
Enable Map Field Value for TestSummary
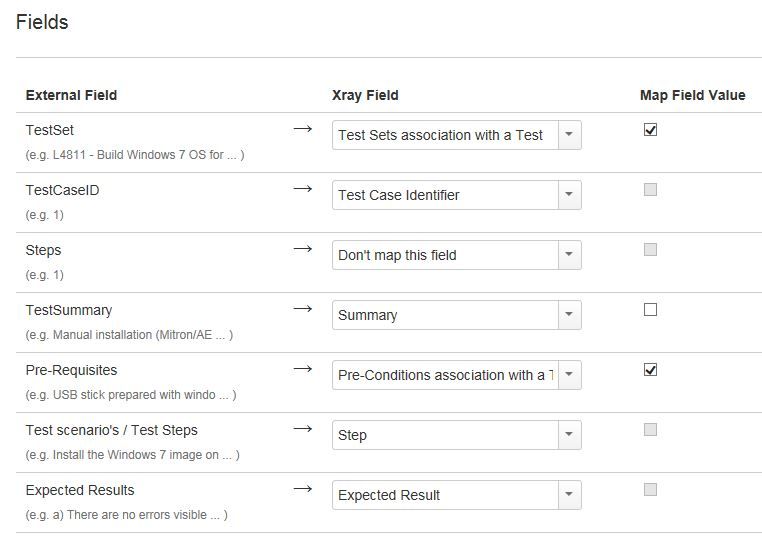(x=650, y=310)
